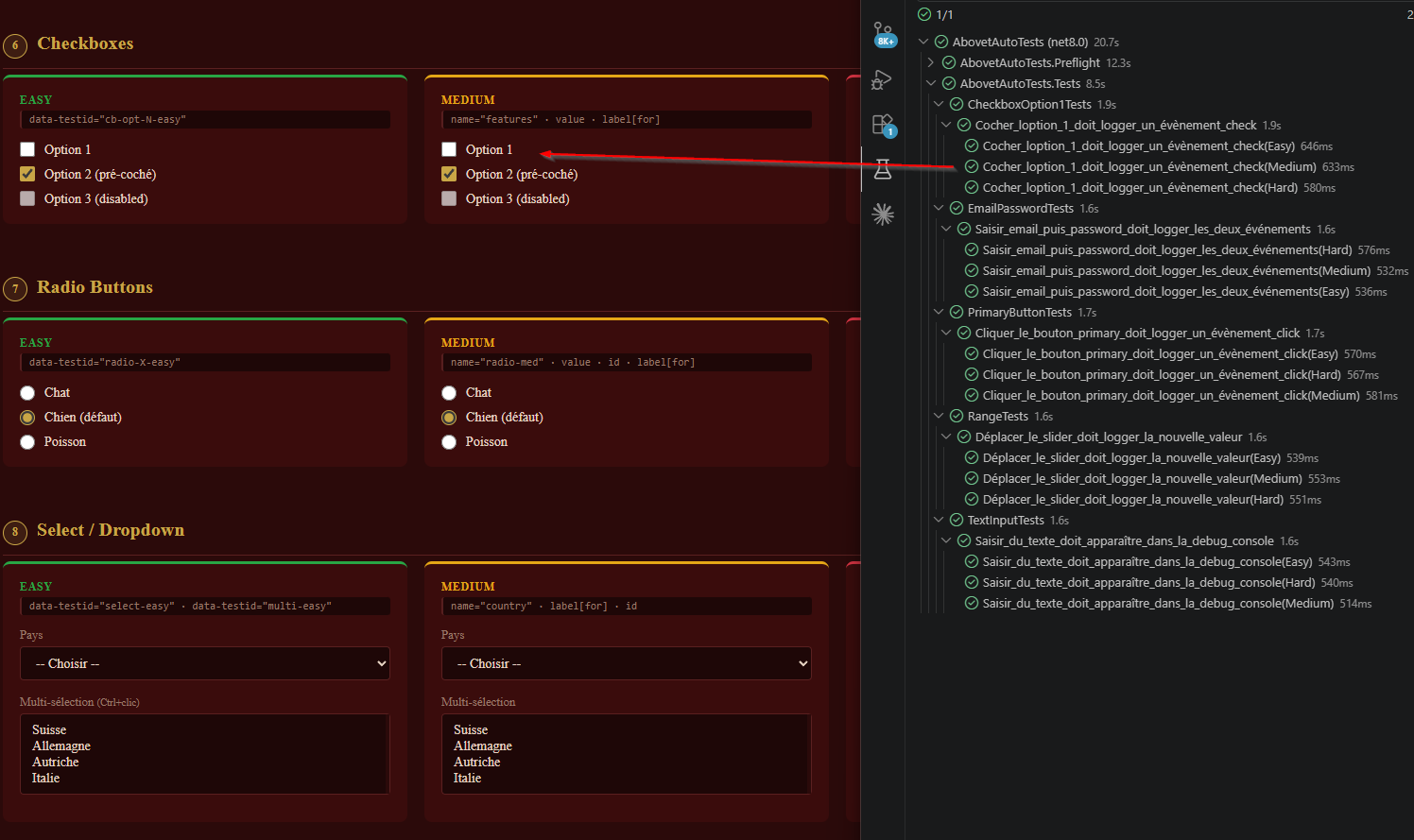The width and height of the screenshot is (1414, 840).
Task: Select Italie in Medium multi-selection list
Action: point(627,778)
